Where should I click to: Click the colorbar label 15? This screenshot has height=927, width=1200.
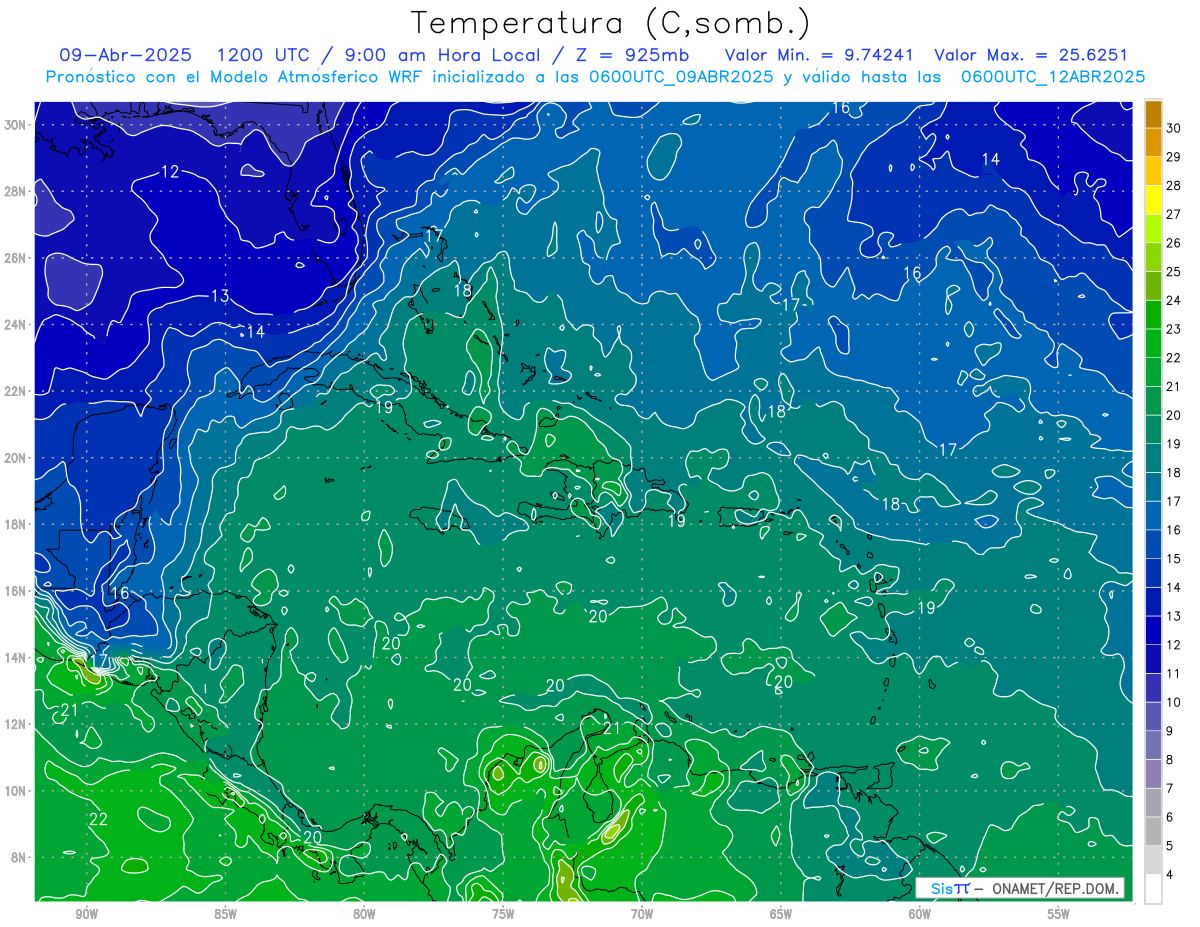1174,559
